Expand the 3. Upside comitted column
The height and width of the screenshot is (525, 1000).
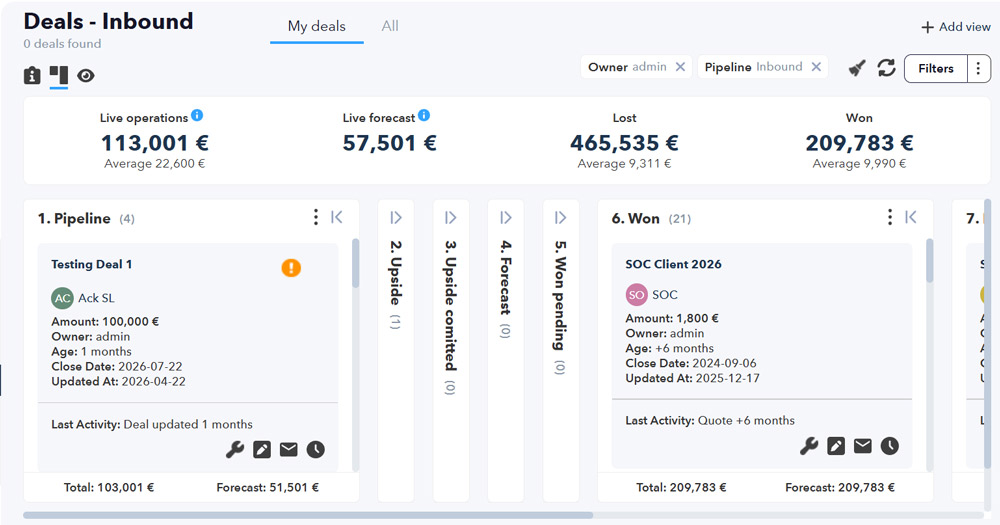[451, 218]
